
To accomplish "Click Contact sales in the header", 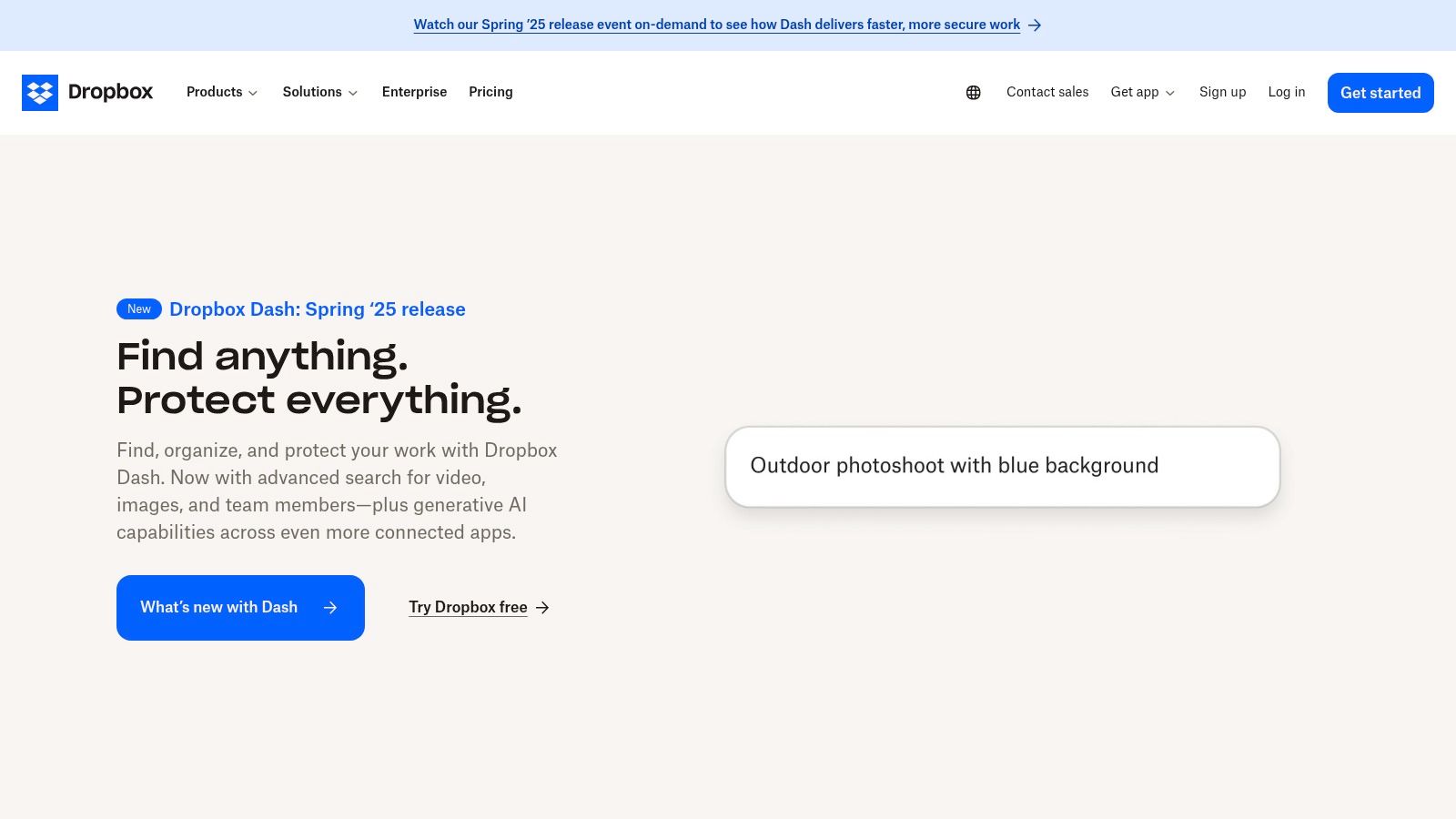I will tap(1047, 92).
